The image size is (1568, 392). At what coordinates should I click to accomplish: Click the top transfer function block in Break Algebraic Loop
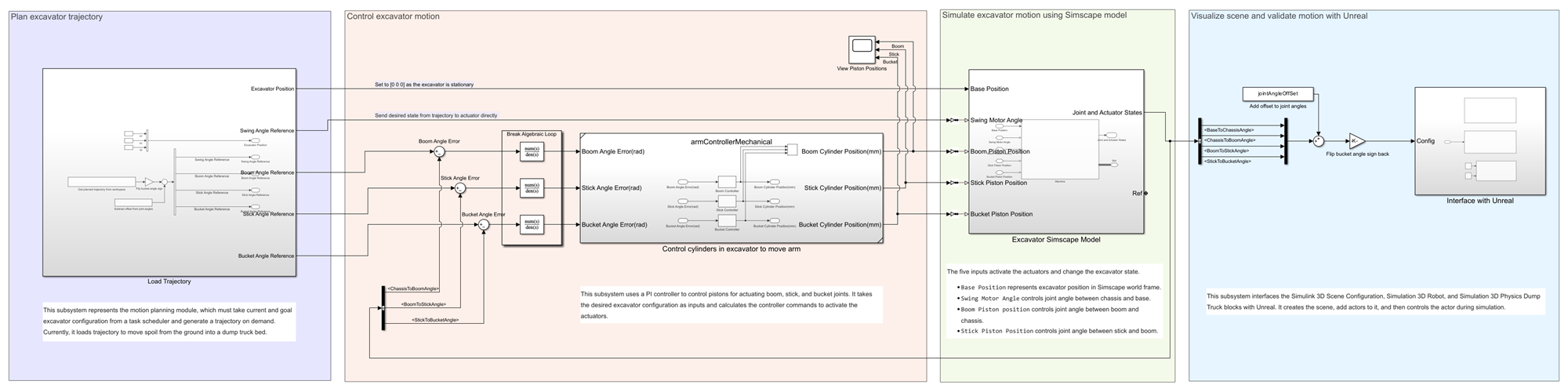[532, 151]
